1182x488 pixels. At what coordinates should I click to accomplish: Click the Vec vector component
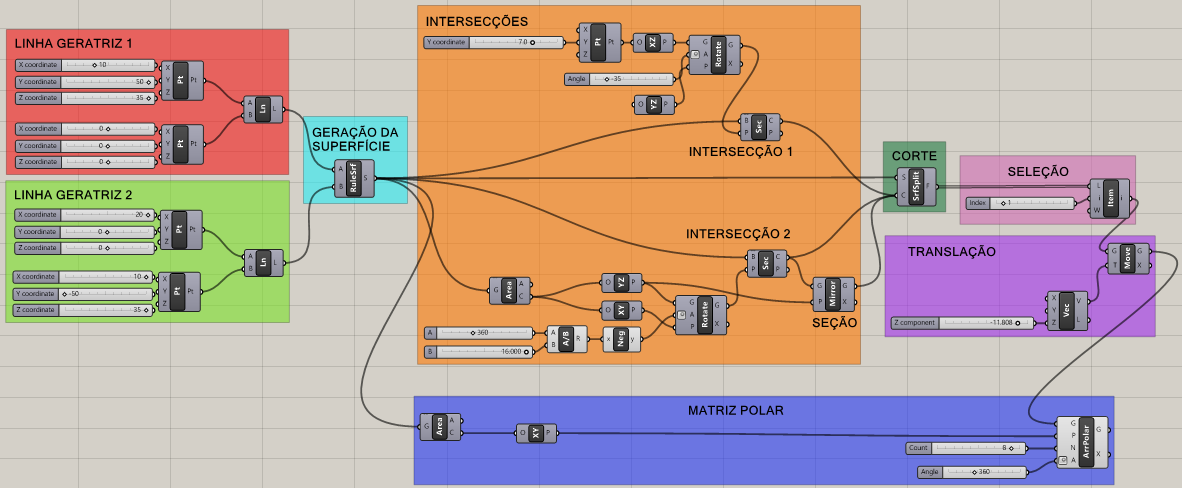[x=1066, y=309]
